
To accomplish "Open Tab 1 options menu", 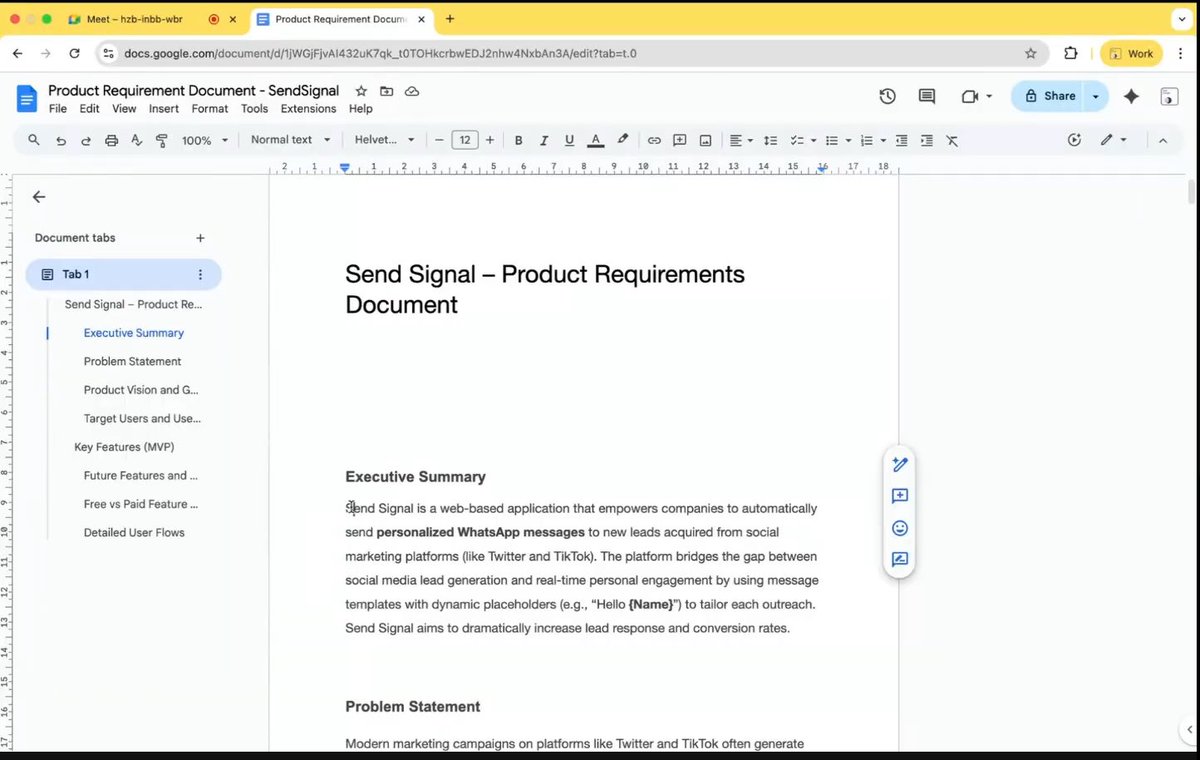I will coord(200,274).
